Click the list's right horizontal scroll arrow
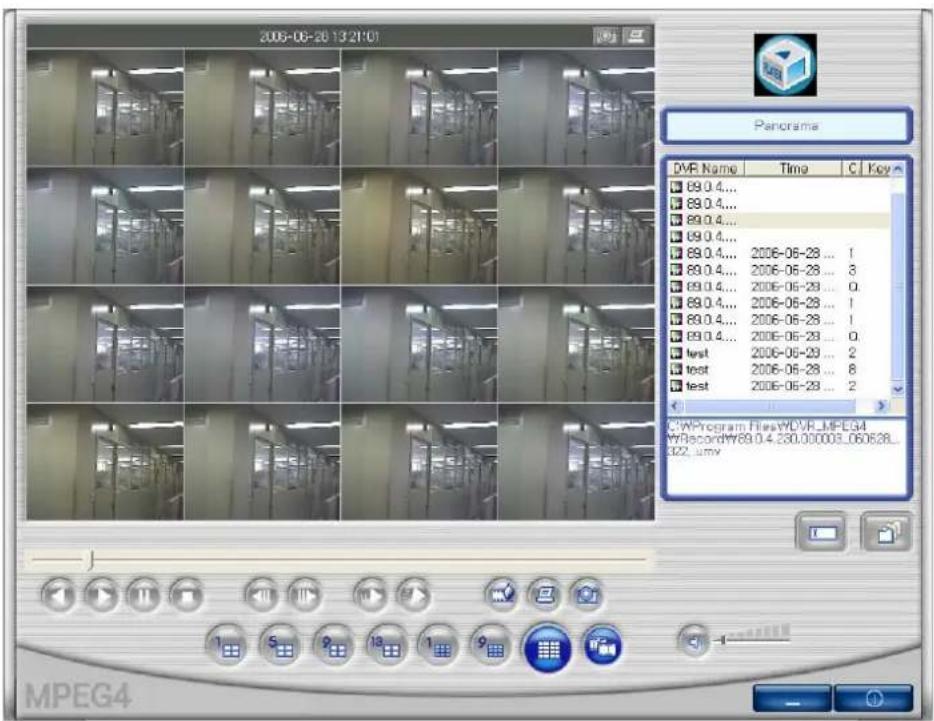The width and height of the screenshot is (934, 721). point(881,406)
